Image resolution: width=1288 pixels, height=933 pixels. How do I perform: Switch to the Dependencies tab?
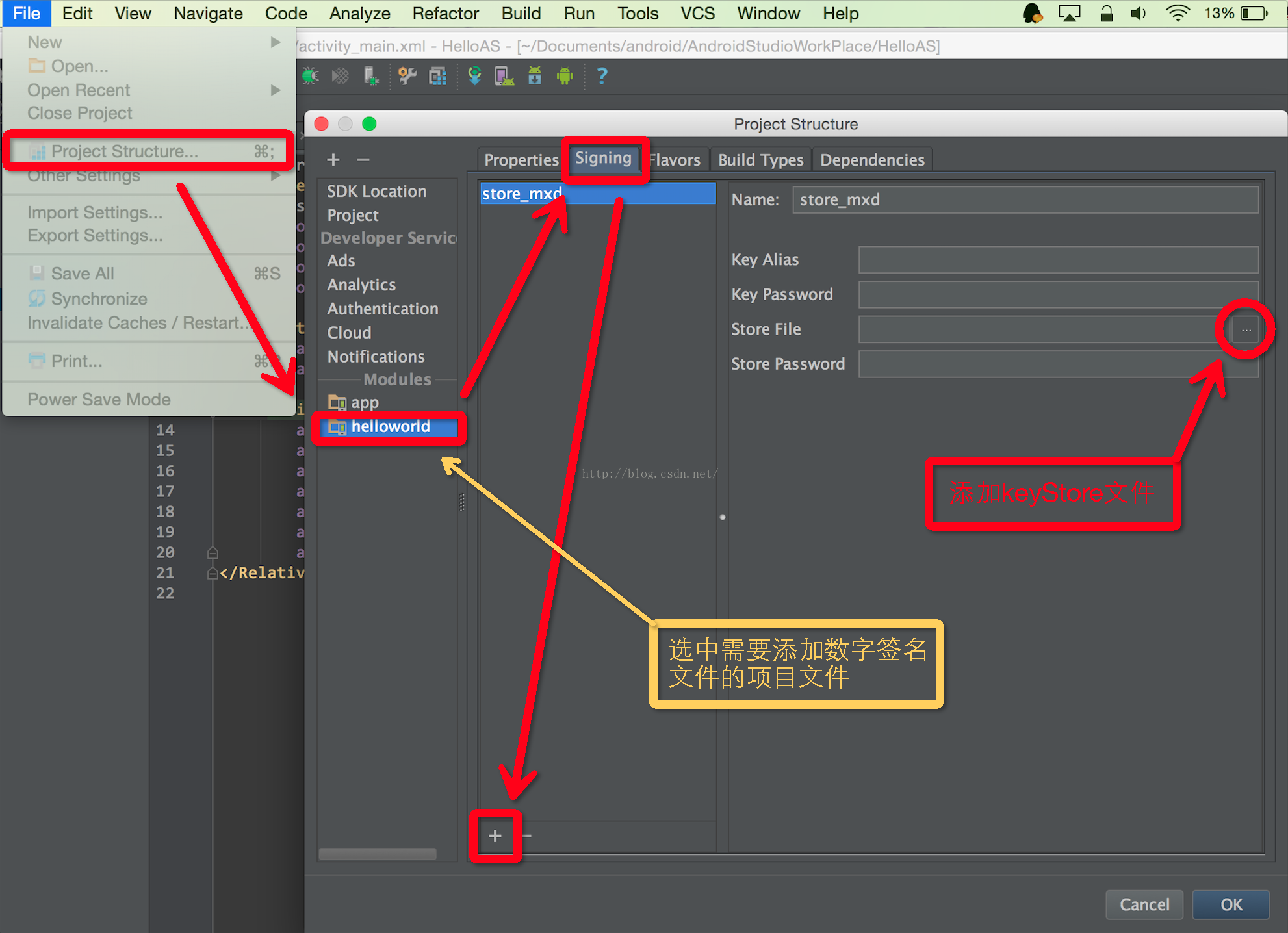[x=872, y=160]
